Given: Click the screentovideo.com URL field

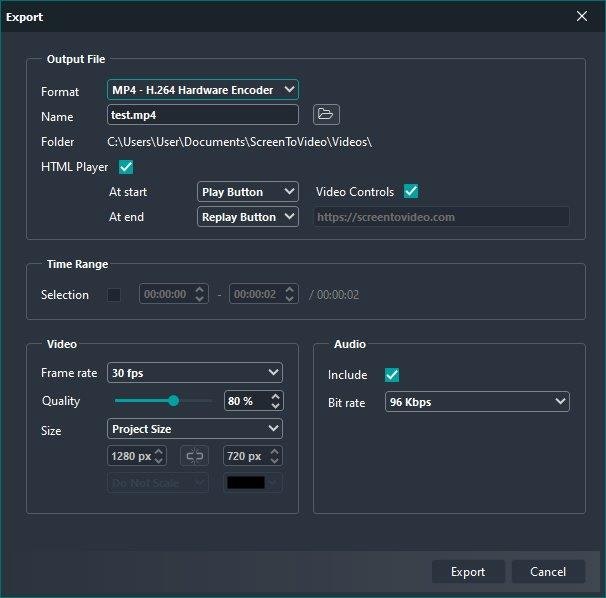Looking at the screenshot, I should click(x=441, y=217).
